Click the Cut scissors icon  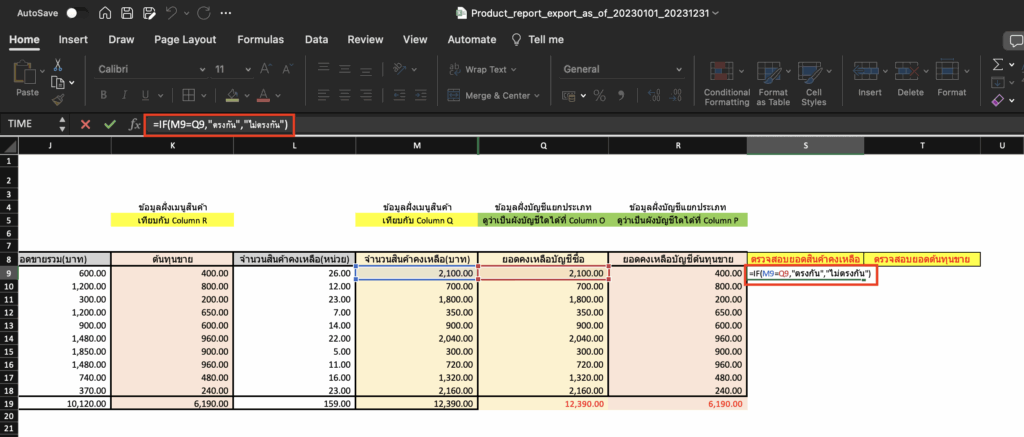57,64
